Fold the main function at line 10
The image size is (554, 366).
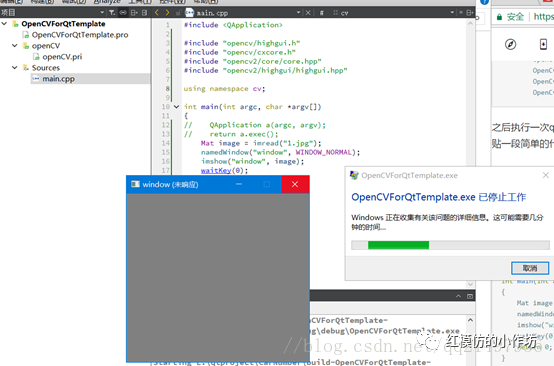(x=176, y=106)
